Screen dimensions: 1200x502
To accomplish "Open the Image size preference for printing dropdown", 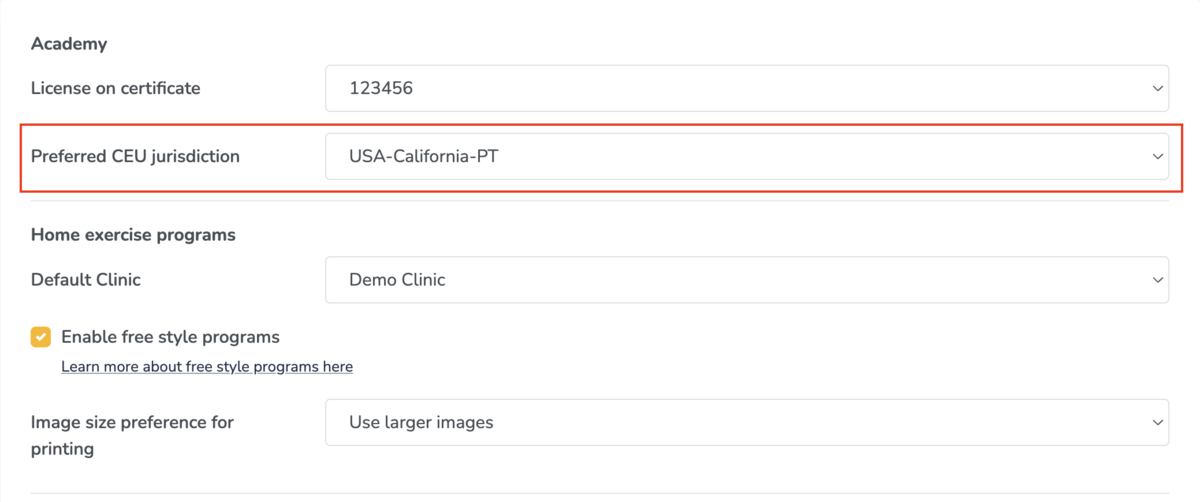I will (x=746, y=423).
